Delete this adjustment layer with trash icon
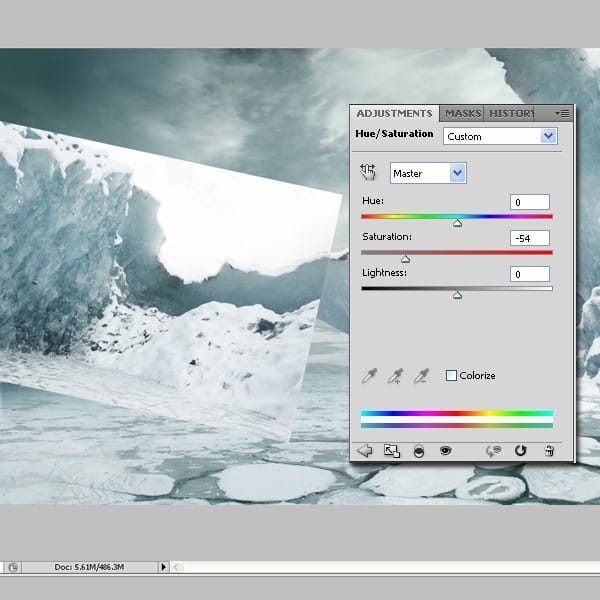 tap(548, 451)
